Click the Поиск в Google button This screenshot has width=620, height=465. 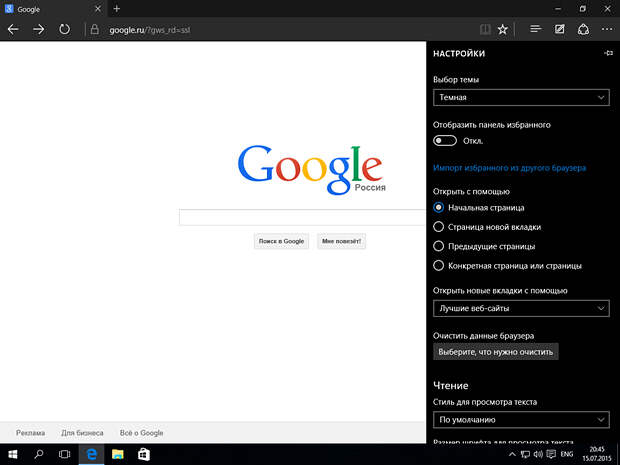point(281,241)
